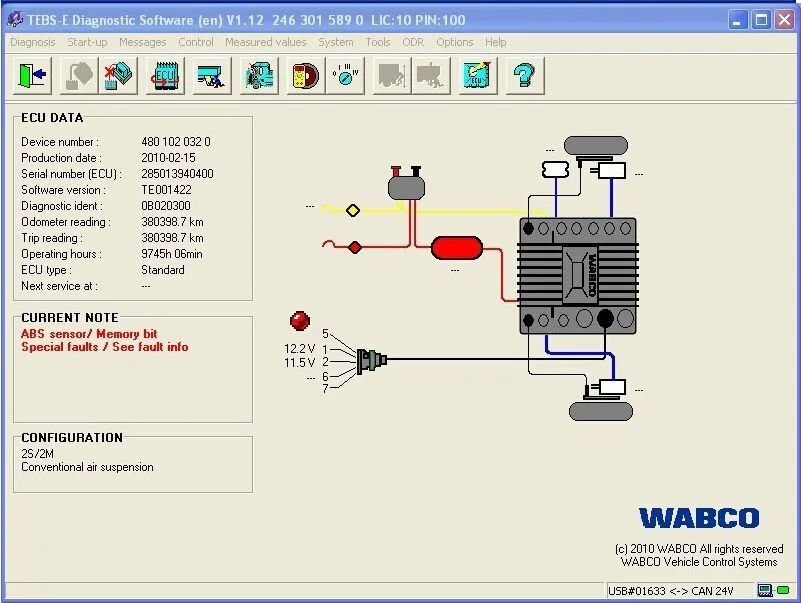Click the greyed truck with height arrow icon

[392, 76]
